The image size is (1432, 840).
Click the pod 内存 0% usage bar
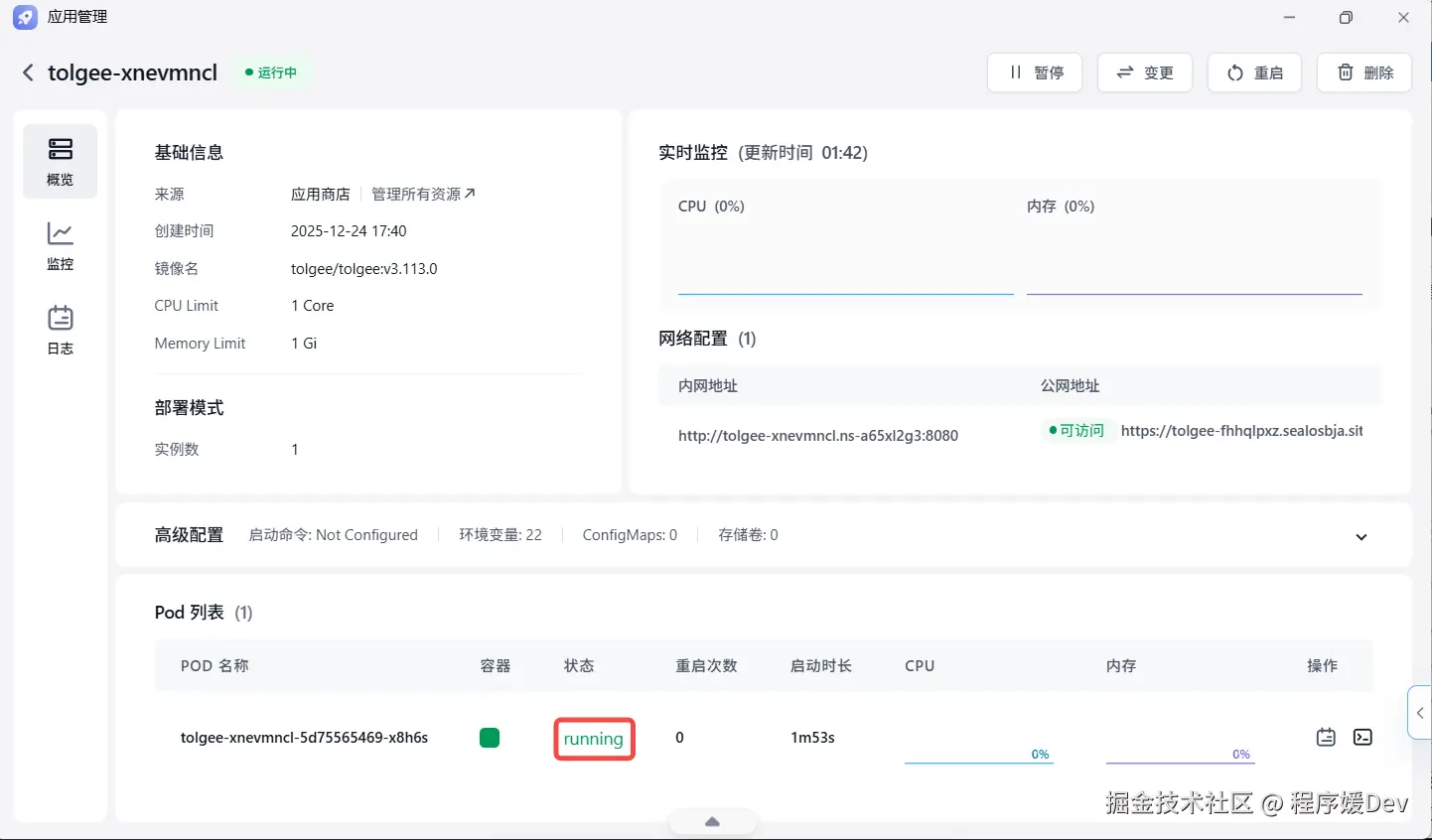[1180, 757]
